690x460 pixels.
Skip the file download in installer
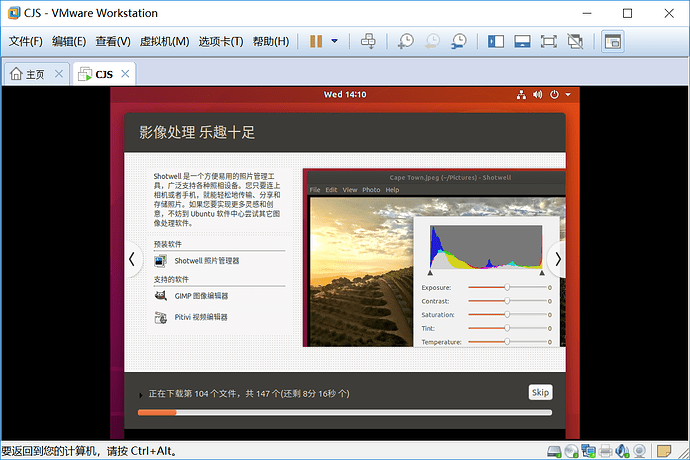pos(540,392)
